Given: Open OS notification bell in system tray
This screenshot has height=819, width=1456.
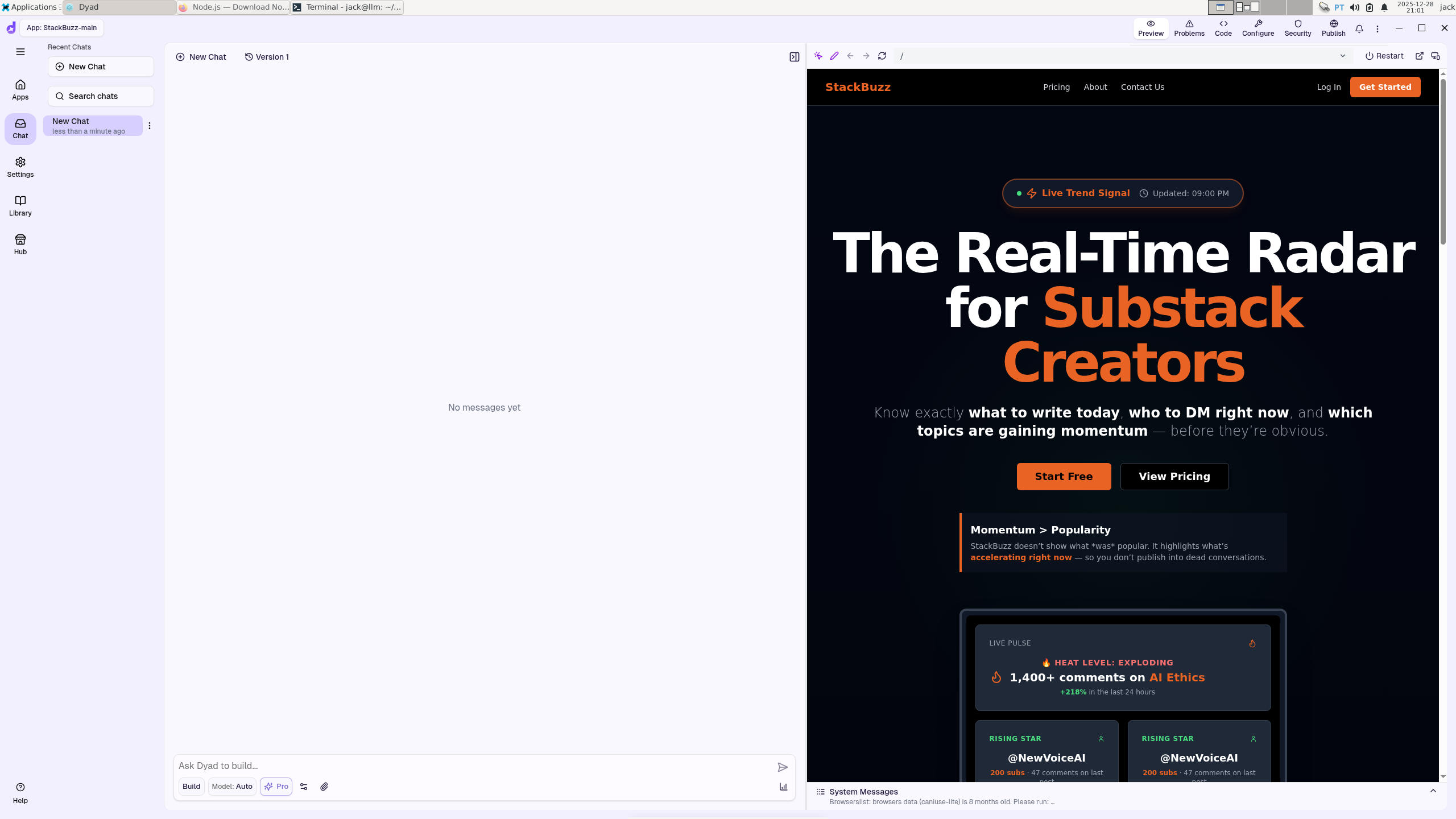Looking at the screenshot, I should [1384, 7].
